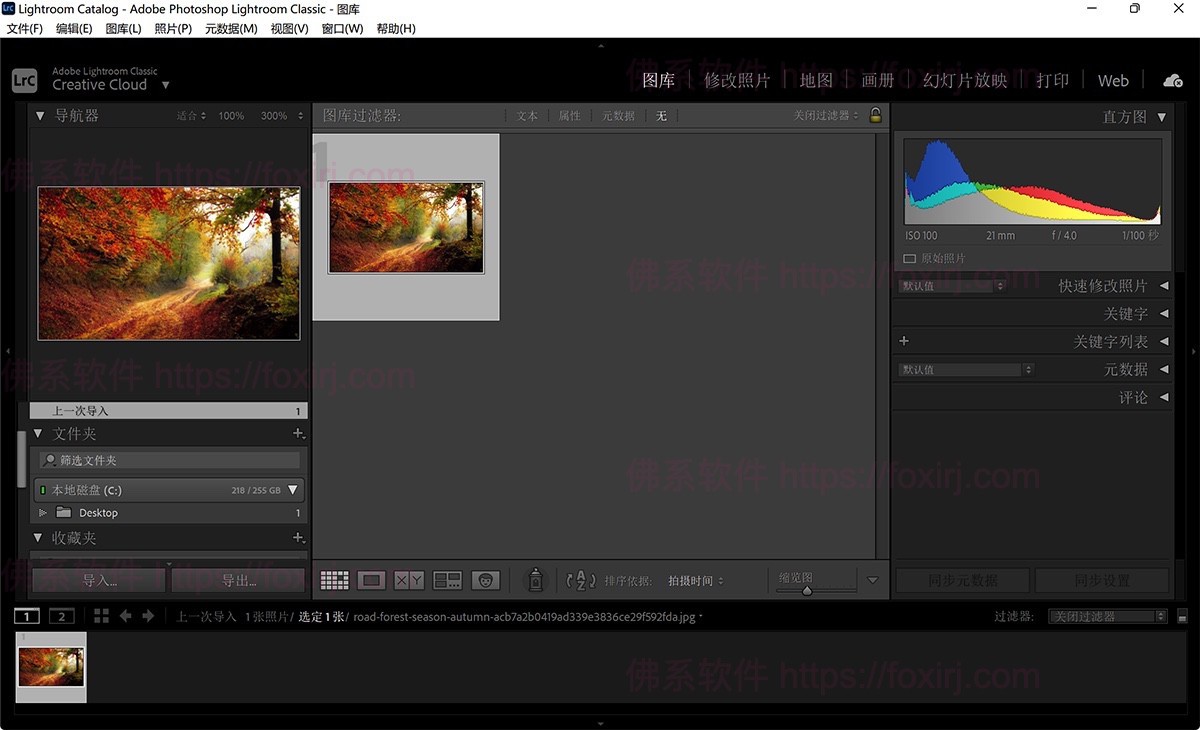
Task: Open Compare view via the XY icon
Action: click(408, 580)
